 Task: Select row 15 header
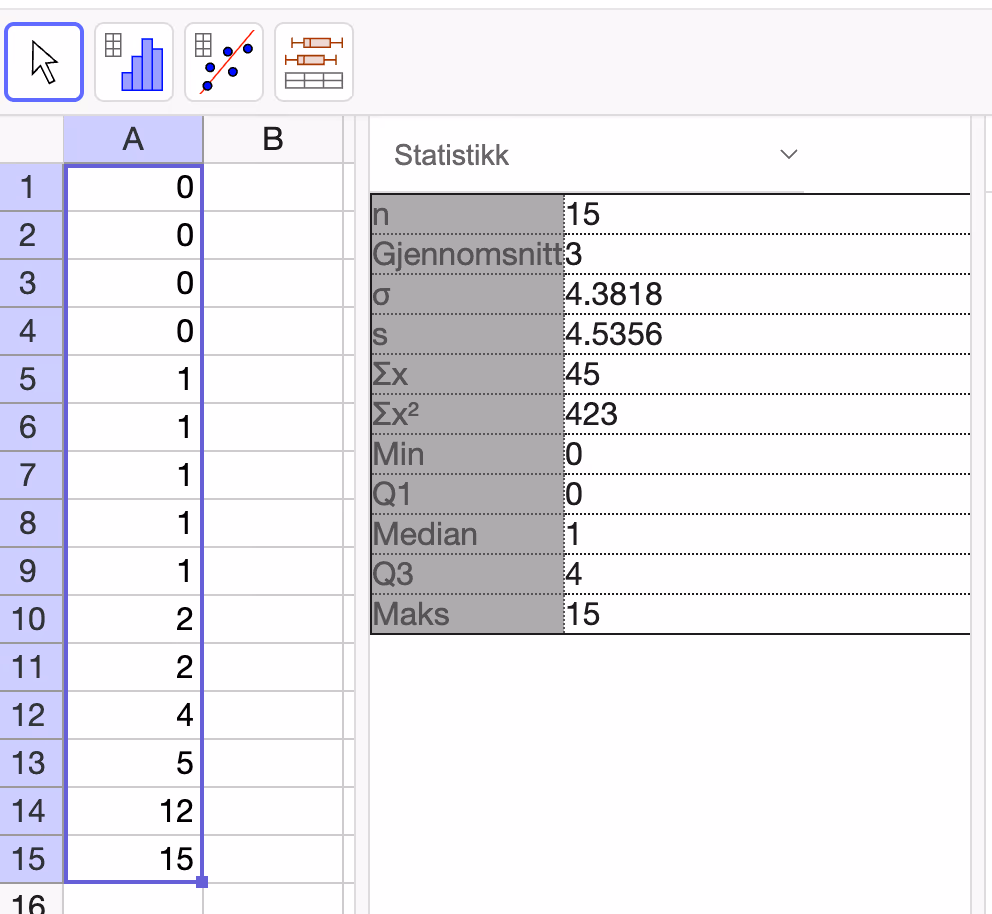[31, 859]
